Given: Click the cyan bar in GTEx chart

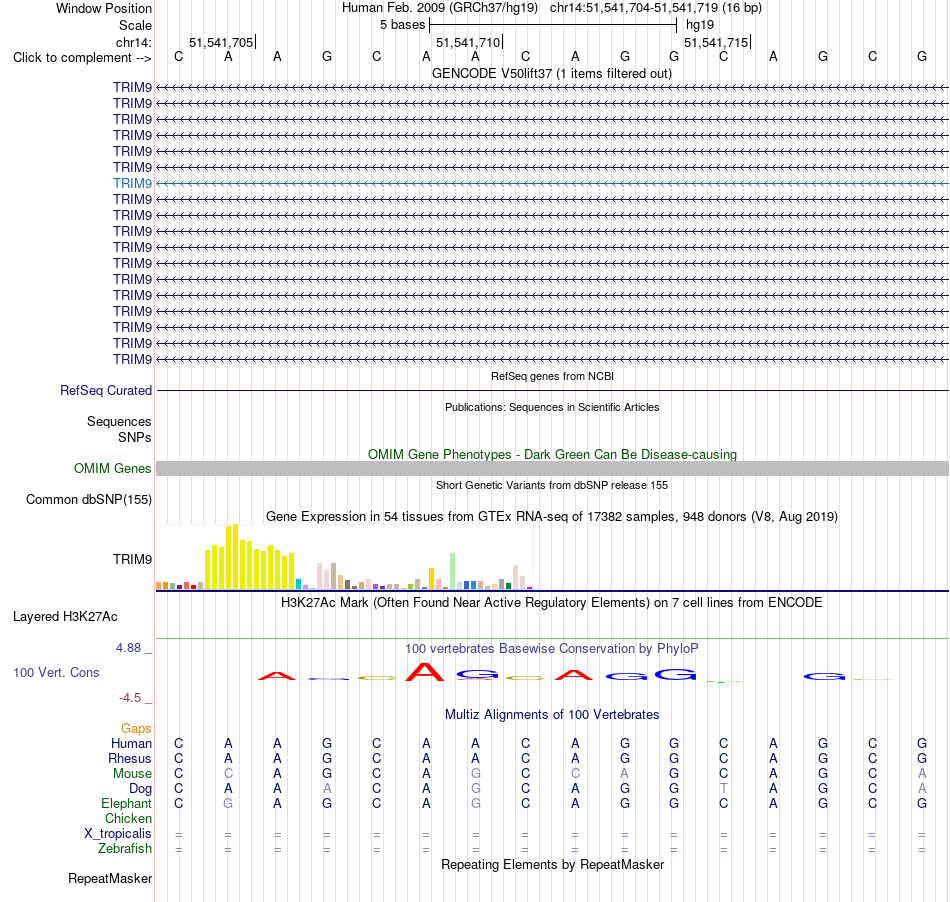Looking at the screenshot, I should (x=298, y=584).
